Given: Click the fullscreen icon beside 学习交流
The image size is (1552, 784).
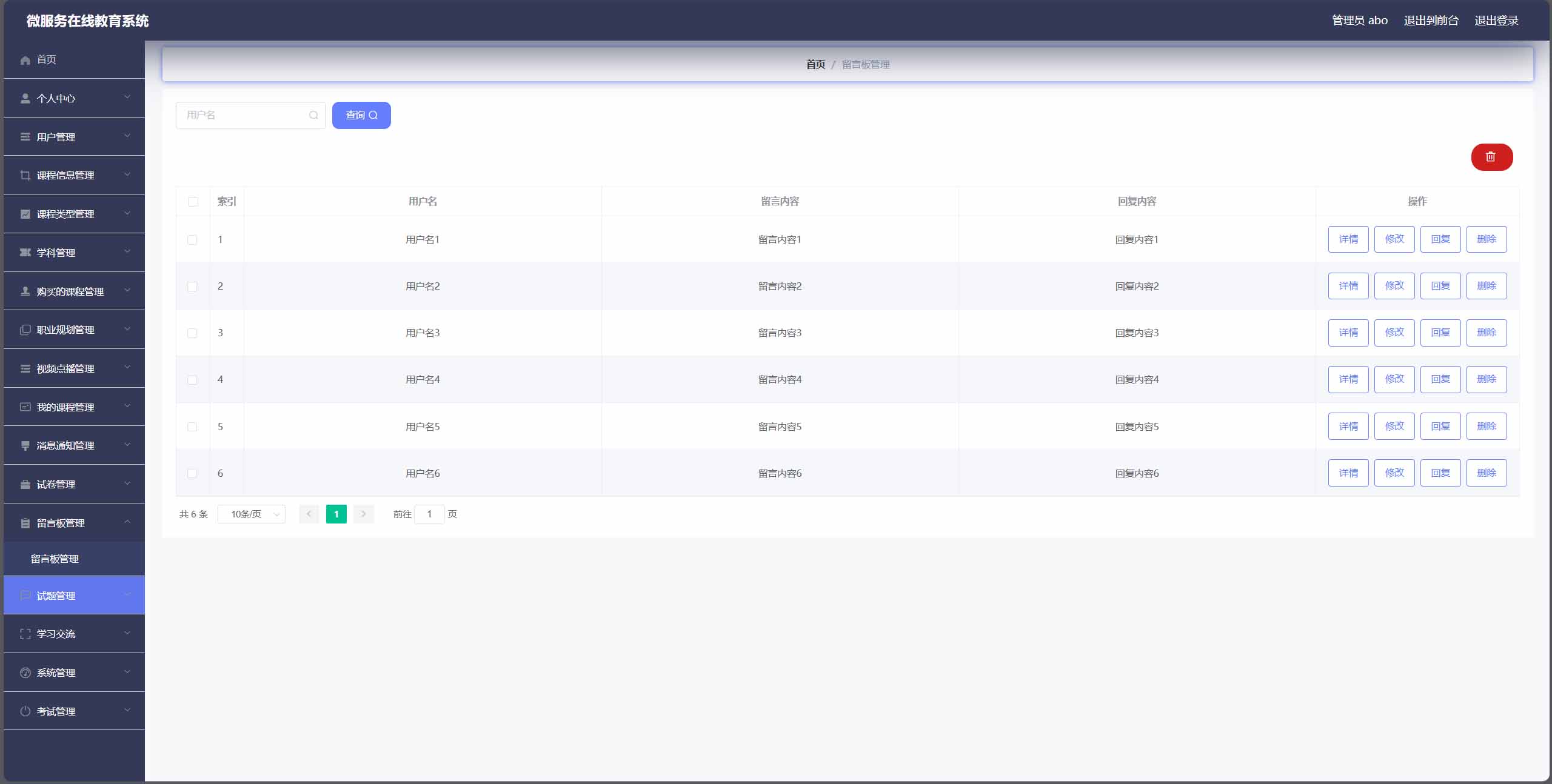Looking at the screenshot, I should pyautogui.click(x=25, y=634).
